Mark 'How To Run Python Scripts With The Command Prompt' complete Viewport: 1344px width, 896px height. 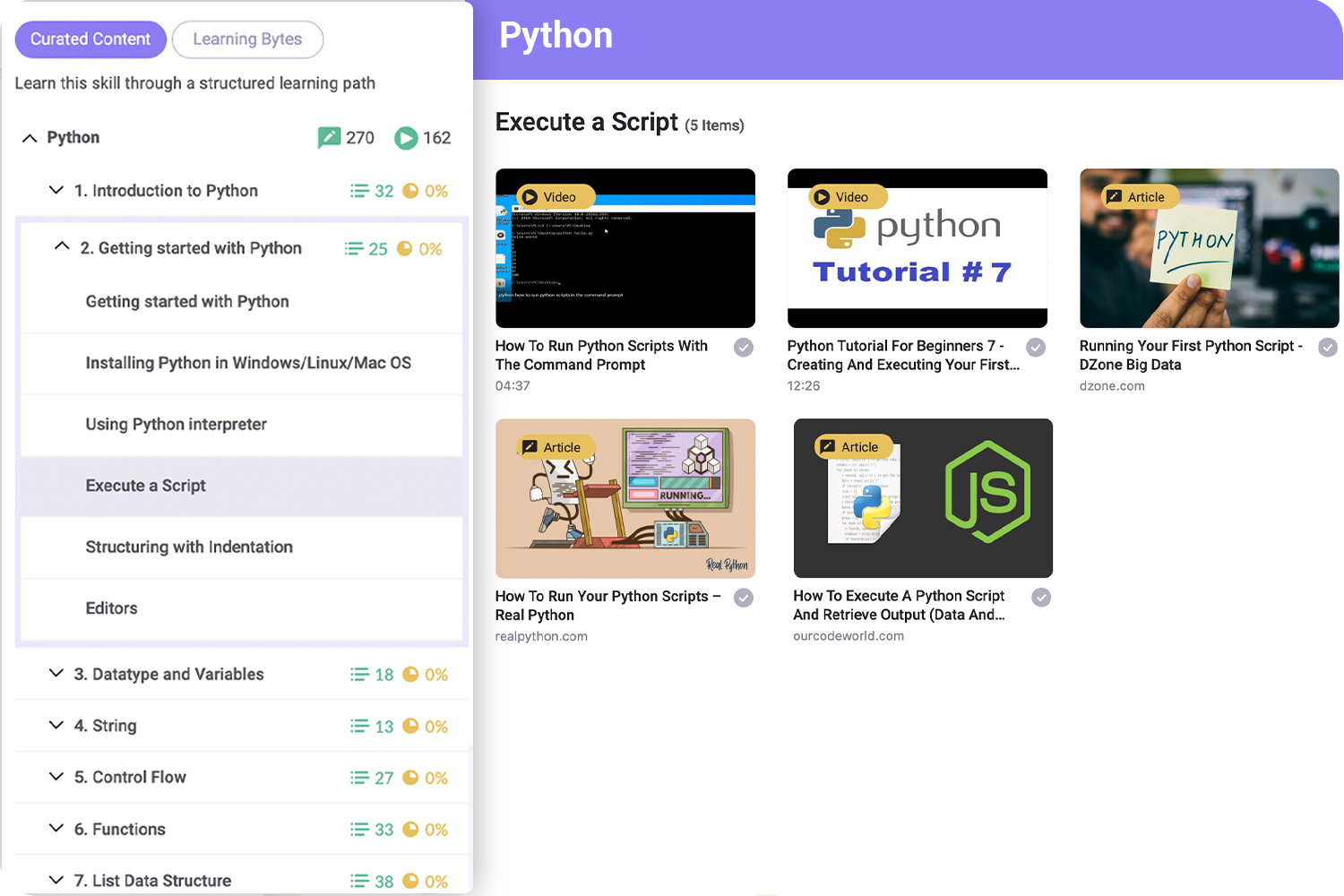point(744,348)
